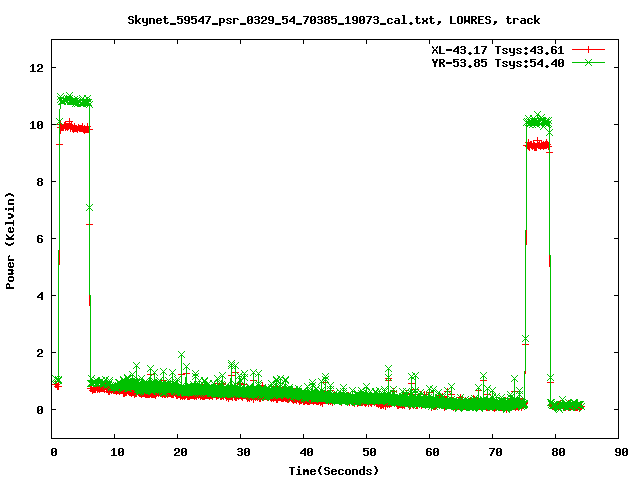Click the red plateau of the first calibration pulse
Screen dimensions: 640x480
(x=75, y=128)
